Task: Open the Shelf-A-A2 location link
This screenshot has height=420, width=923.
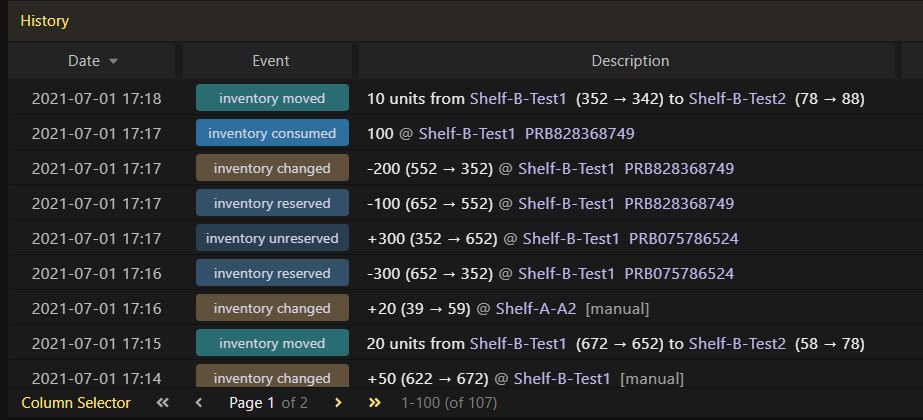Action: [x=536, y=309]
